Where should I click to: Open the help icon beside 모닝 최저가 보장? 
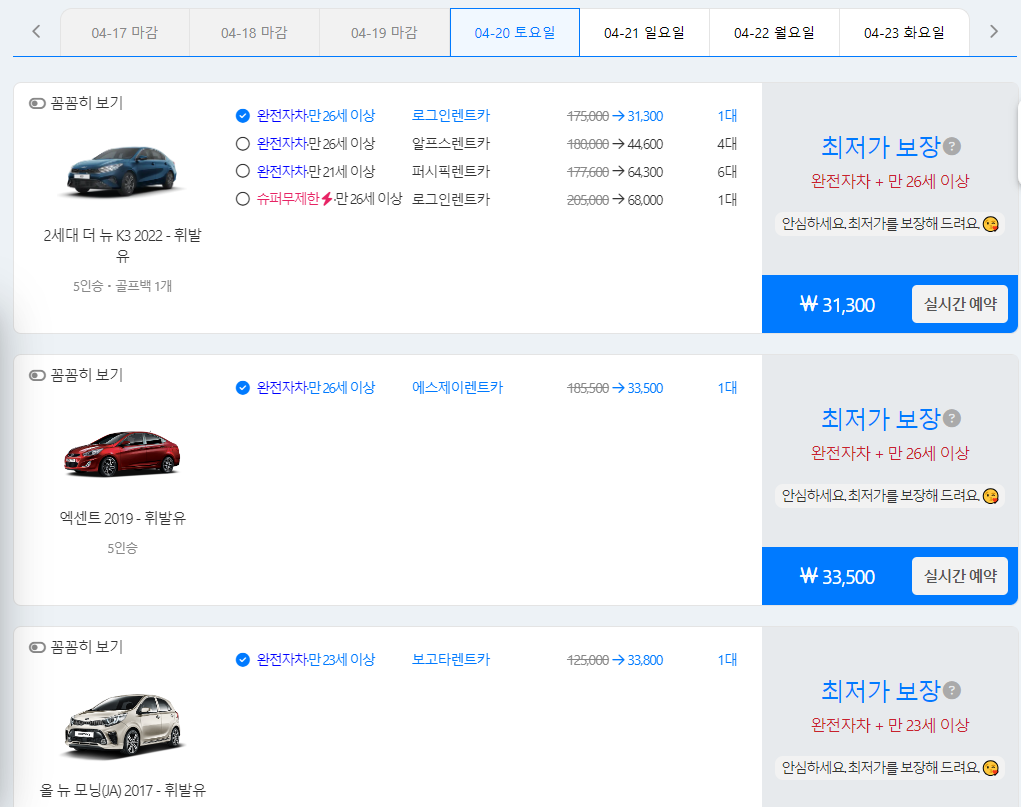(952, 690)
